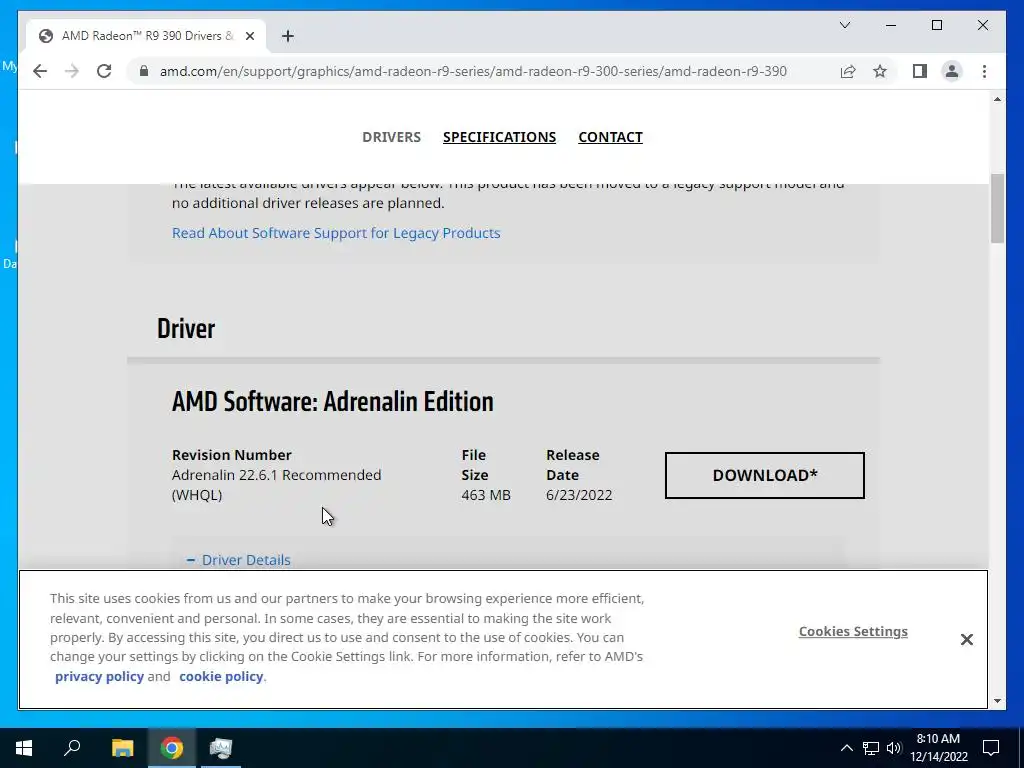This screenshot has height=768, width=1024.
Task: Click the 6/23/2022 release date
Action: (x=579, y=495)
